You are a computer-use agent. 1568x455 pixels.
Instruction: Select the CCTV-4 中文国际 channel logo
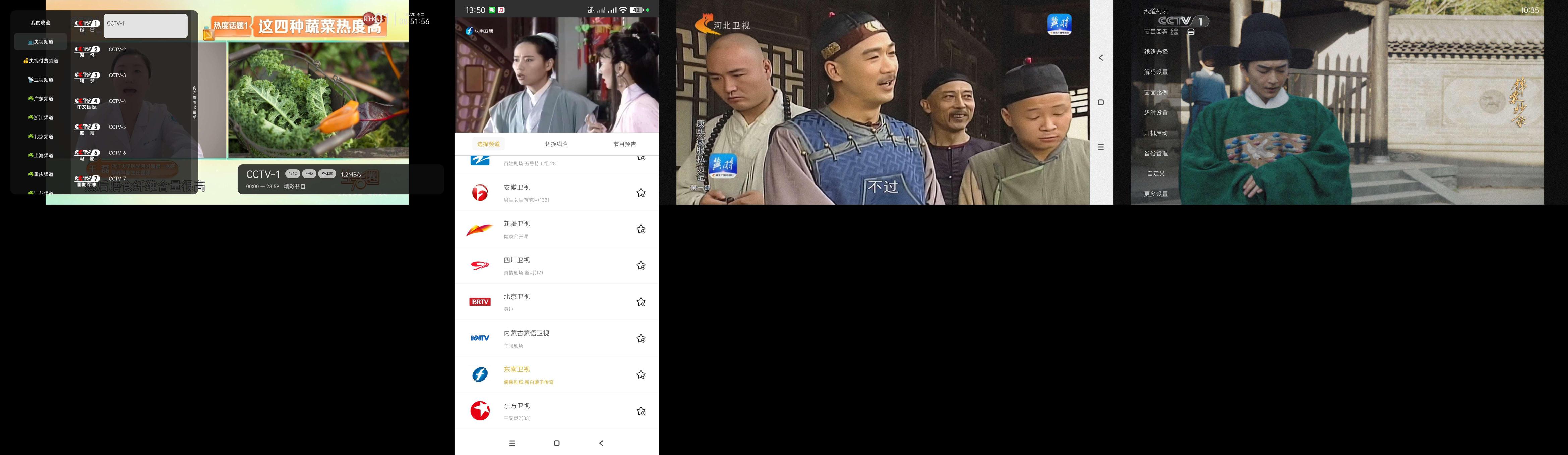point(86,104)
